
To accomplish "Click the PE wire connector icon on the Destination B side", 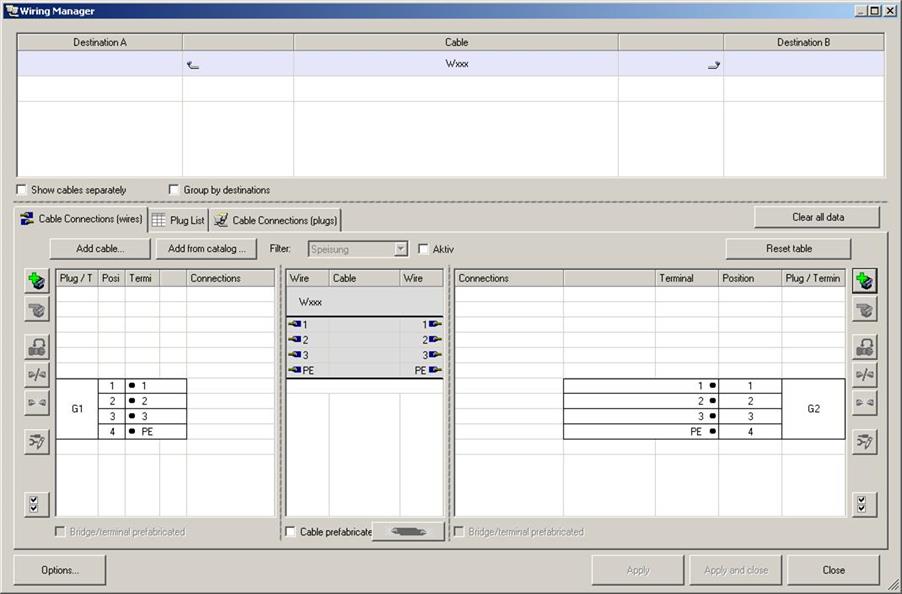I will pos(435,370).
